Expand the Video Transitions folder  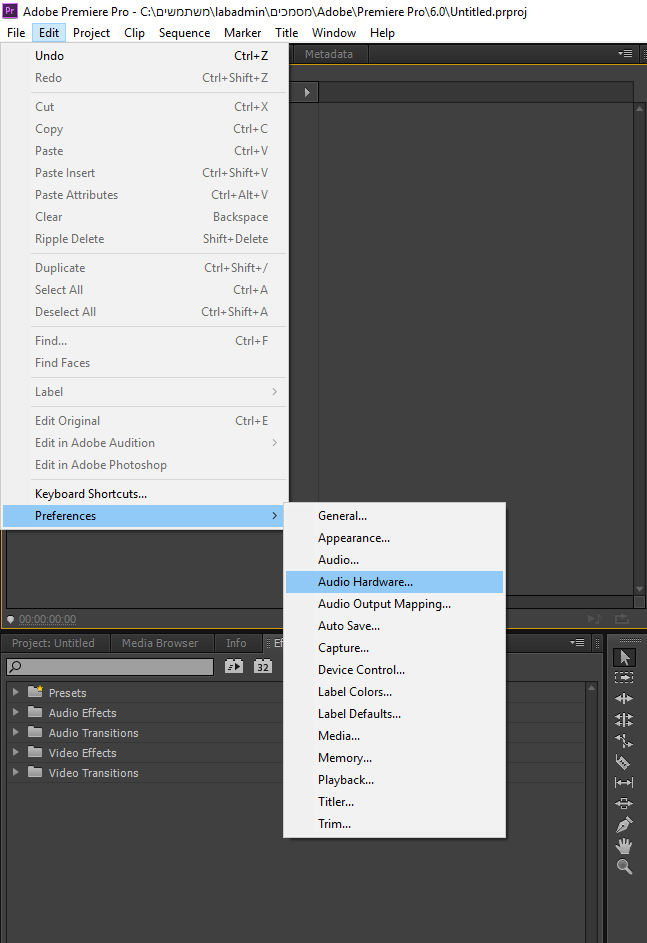click(x=16, y=772)
